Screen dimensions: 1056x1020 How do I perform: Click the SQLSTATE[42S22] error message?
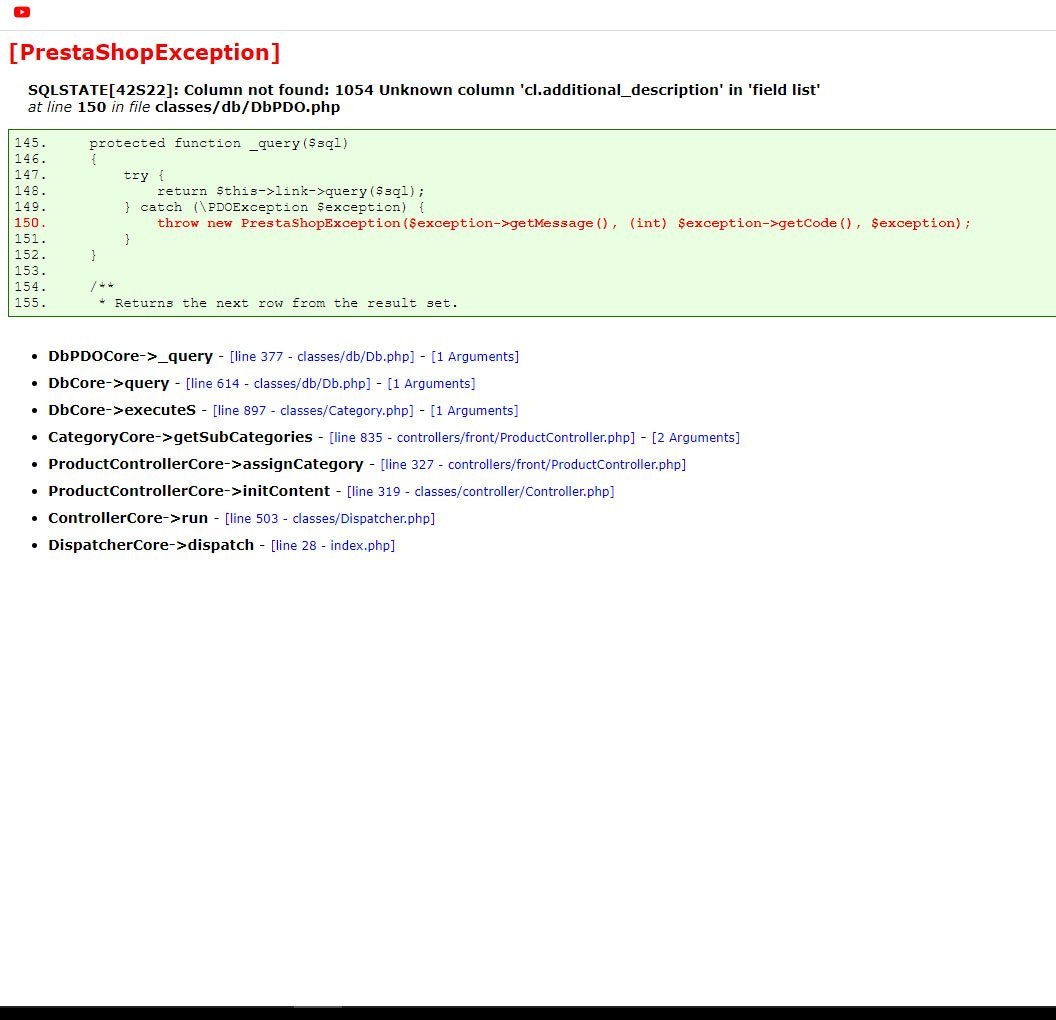[x=424, y=90]
